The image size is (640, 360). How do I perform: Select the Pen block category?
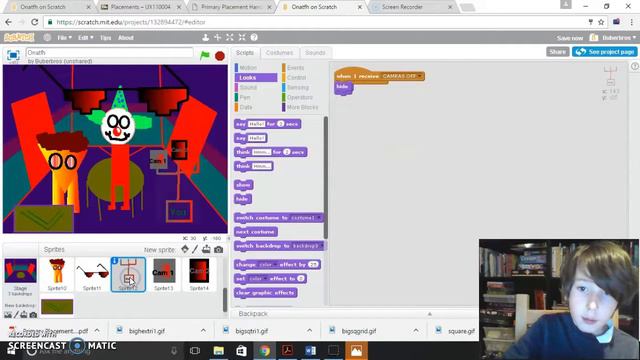pyautogui.click(x=256, y=97)
